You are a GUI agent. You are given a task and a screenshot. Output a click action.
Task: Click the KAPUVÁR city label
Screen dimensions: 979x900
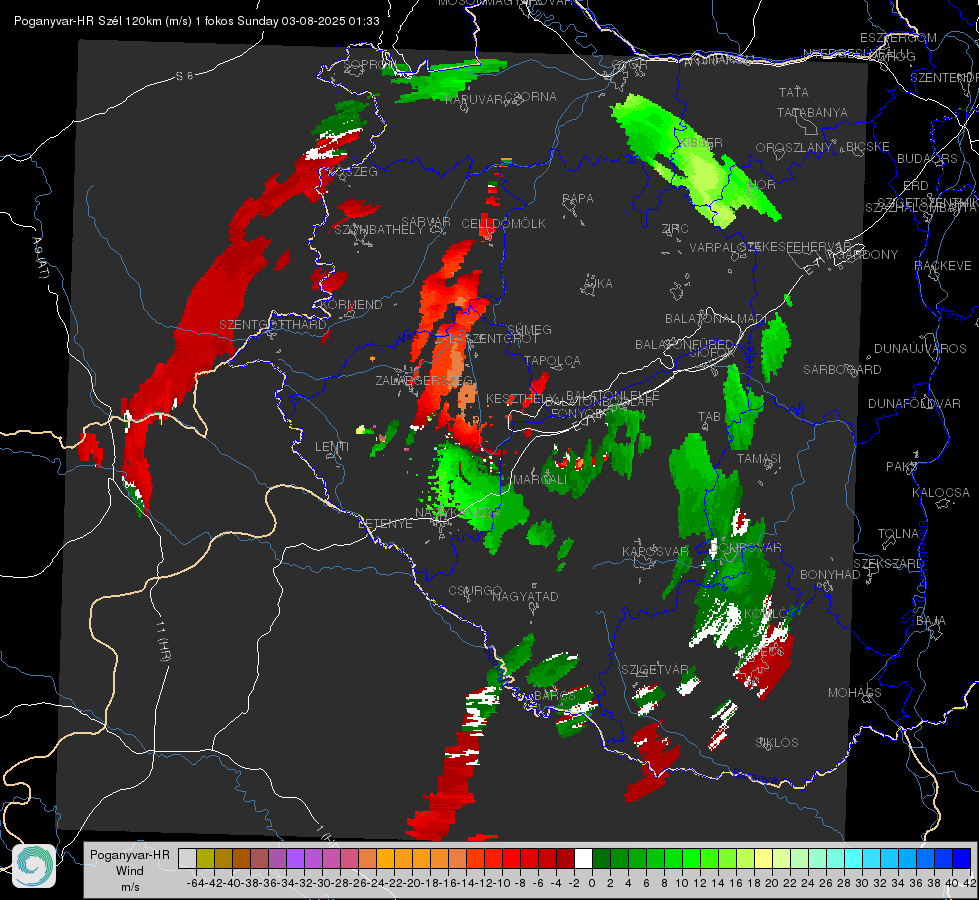tap(475, 100)
